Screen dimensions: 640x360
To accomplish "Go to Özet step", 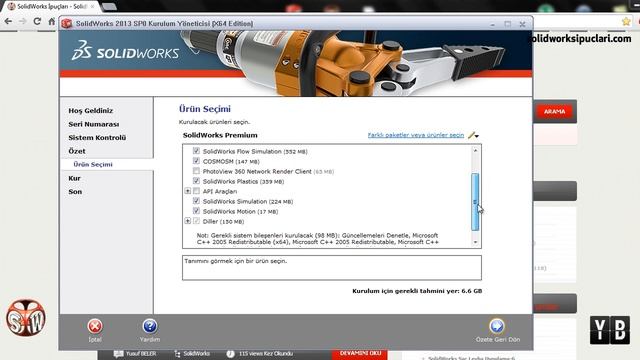I will (77, 151).
